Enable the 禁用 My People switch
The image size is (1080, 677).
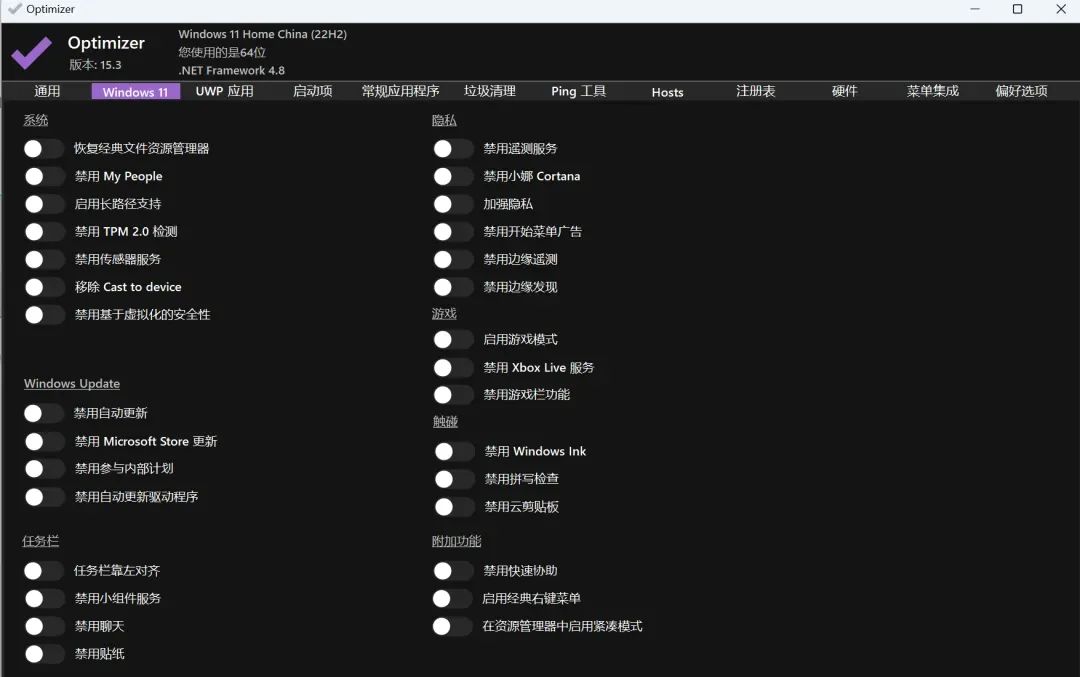click(x=43, y=176)
